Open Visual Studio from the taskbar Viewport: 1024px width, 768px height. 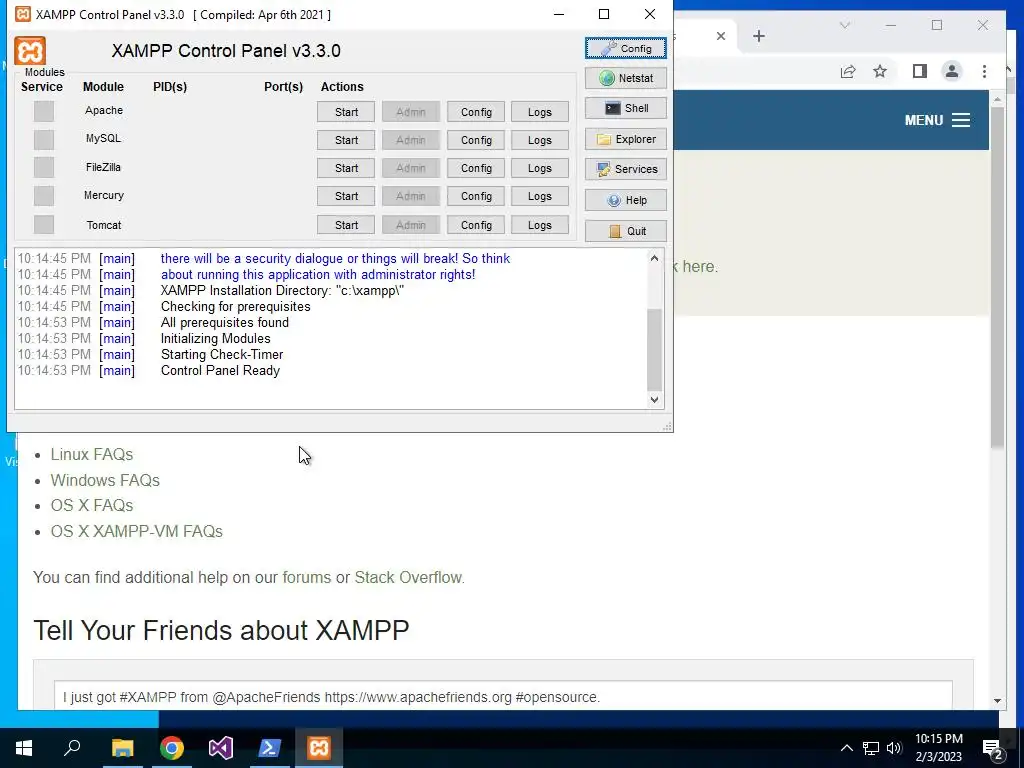221,748
